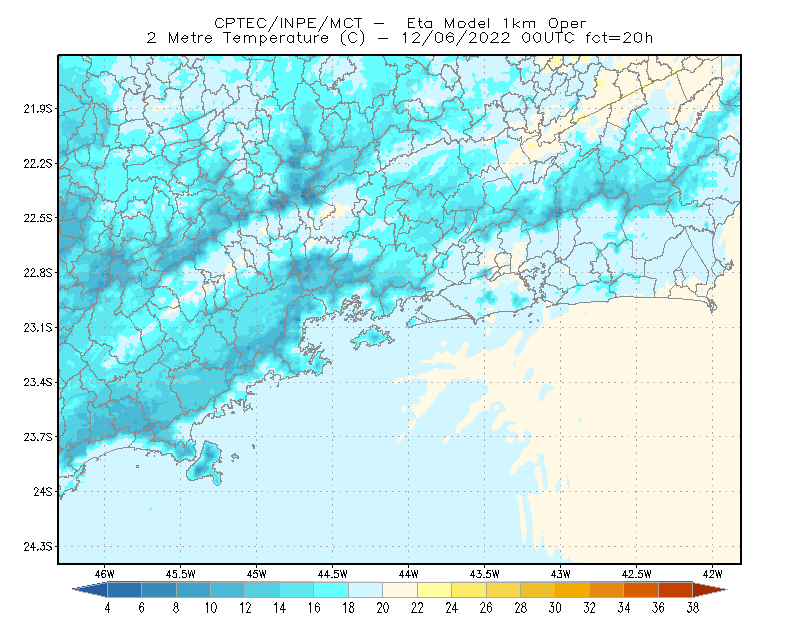Click the 20 to 22 cream color swatch
This screenshot has width=800, height=618.
point(400,590)
